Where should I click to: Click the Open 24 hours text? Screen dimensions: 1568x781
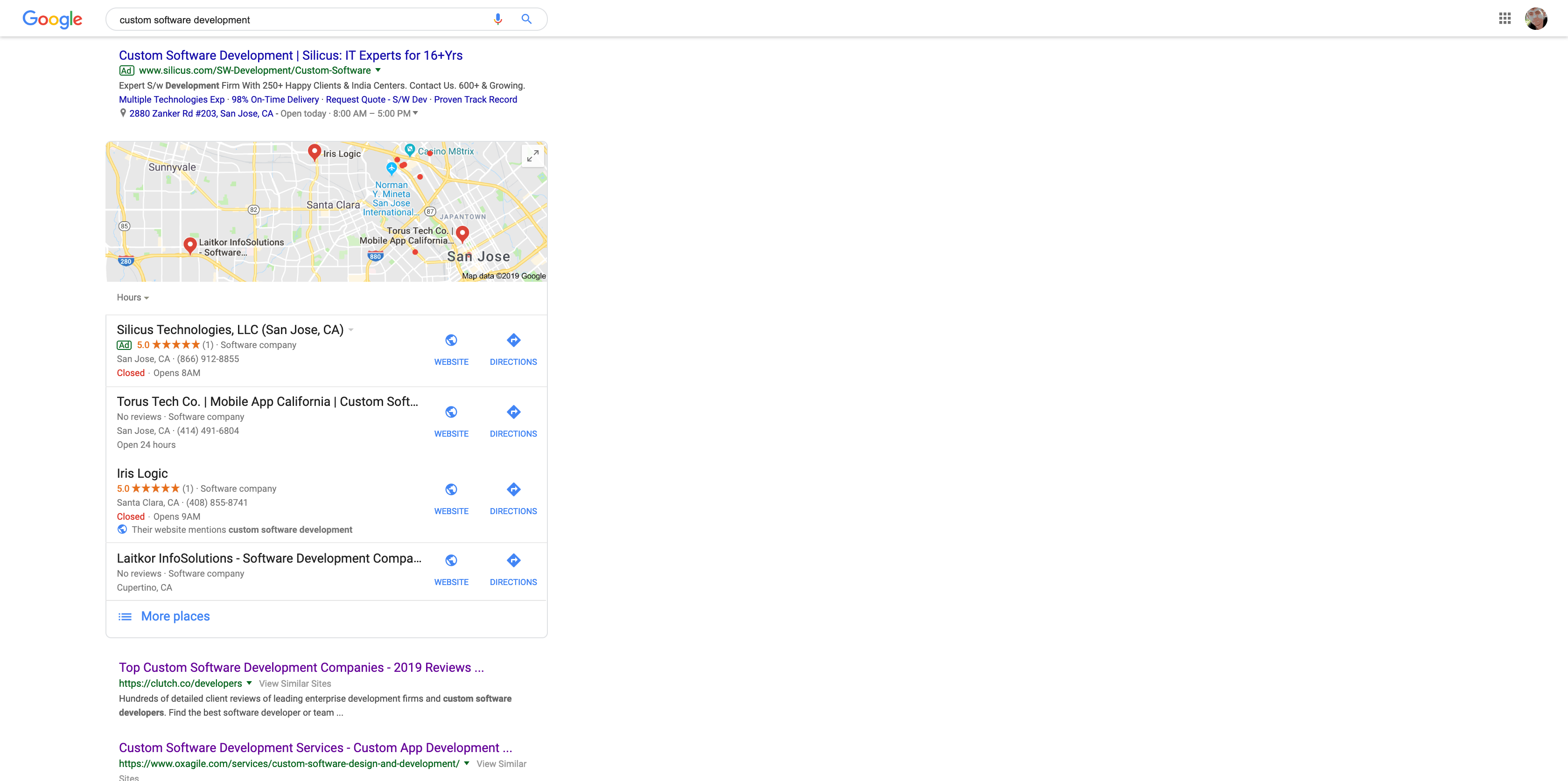[146, 445]
